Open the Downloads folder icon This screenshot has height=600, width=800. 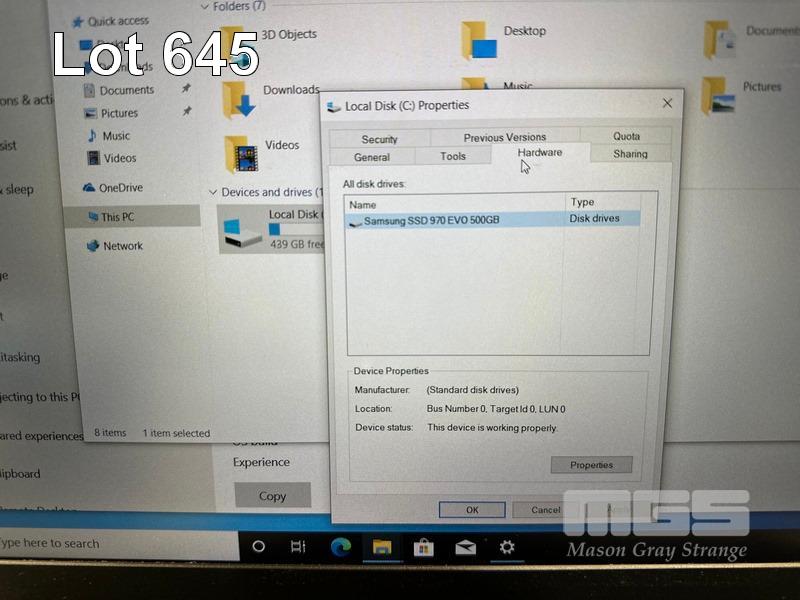pos(239,98)
